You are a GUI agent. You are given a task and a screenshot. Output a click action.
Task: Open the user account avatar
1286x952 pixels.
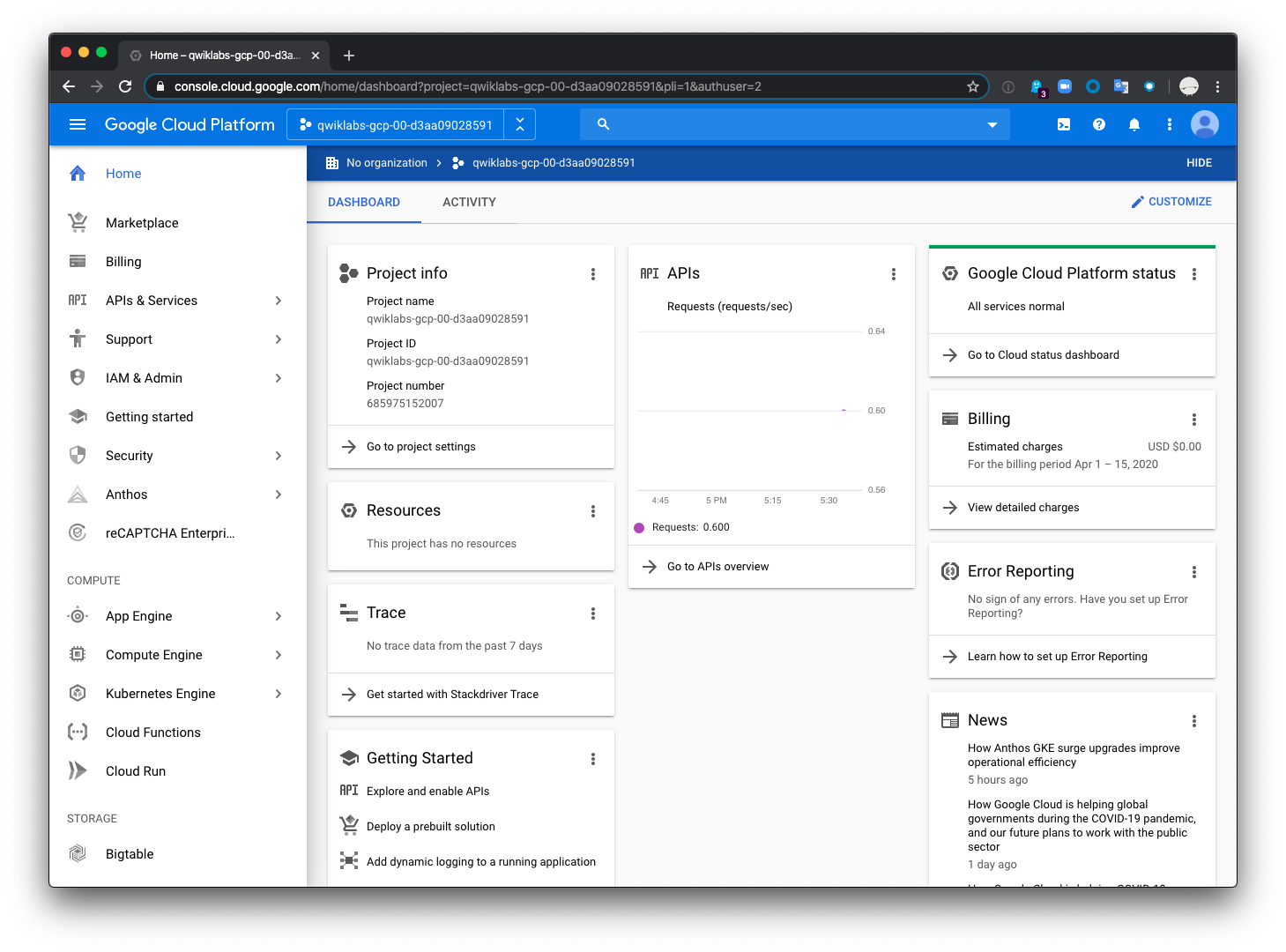tap(1205, 124)
